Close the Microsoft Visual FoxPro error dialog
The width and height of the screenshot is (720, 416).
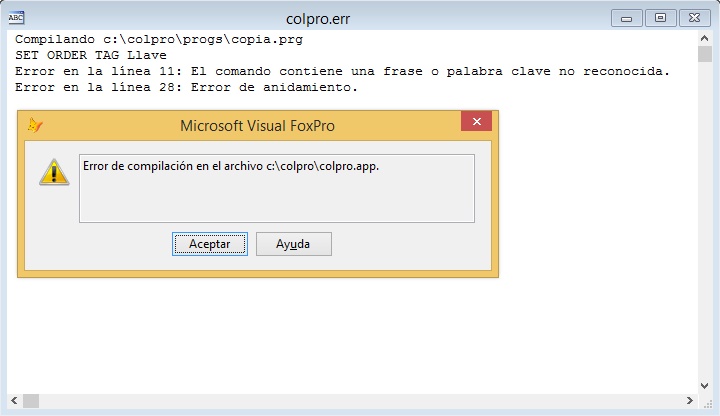point(477,122)
